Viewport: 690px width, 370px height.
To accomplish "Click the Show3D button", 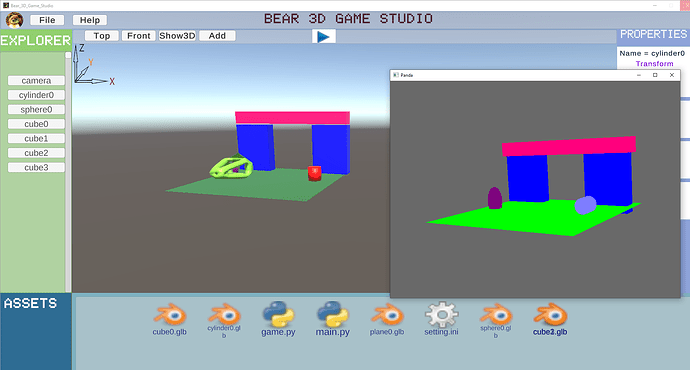I will [177, 36].
